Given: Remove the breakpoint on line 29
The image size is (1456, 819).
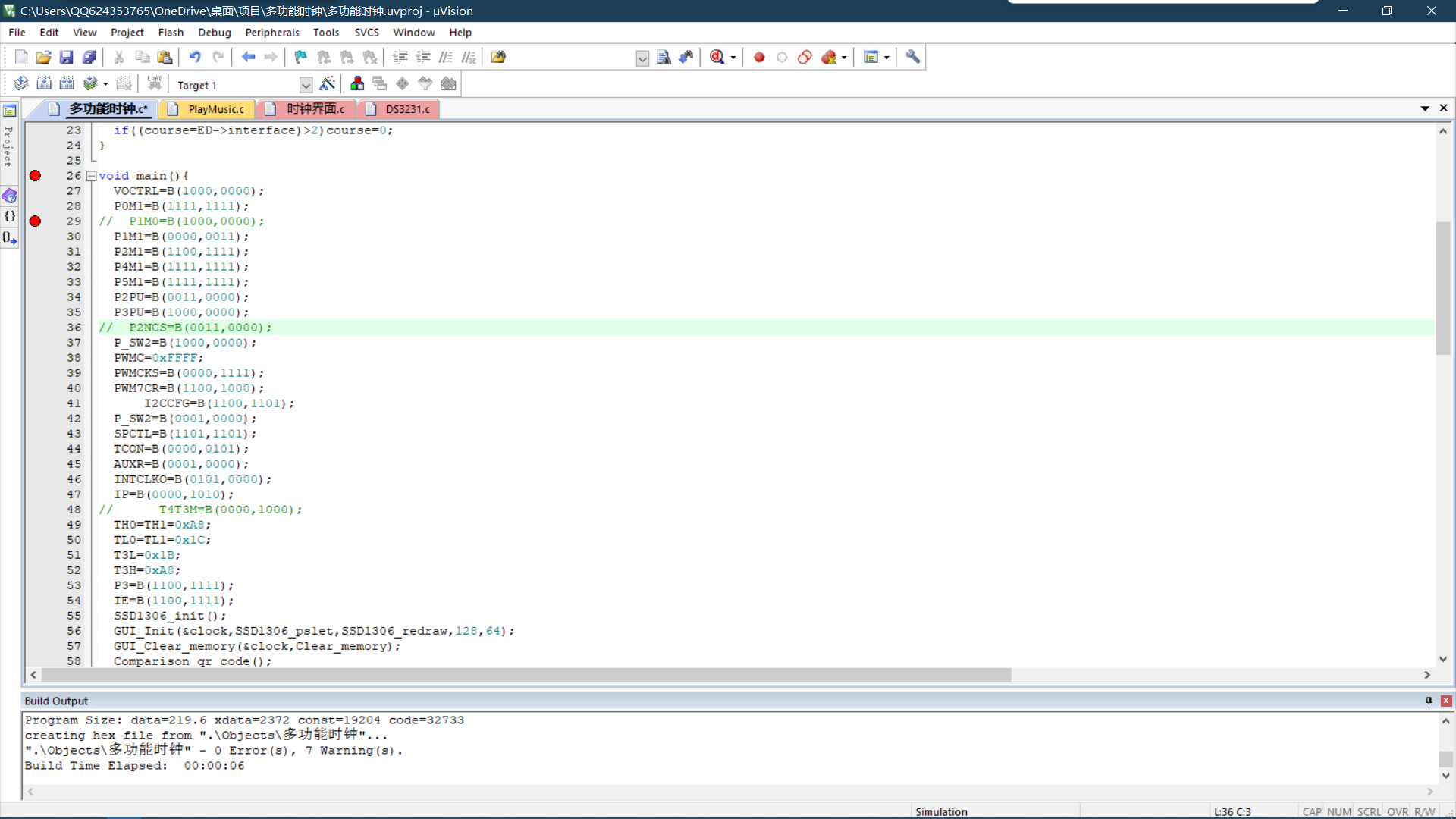Looking at the screenshot, I should click(x=35, y=221).
